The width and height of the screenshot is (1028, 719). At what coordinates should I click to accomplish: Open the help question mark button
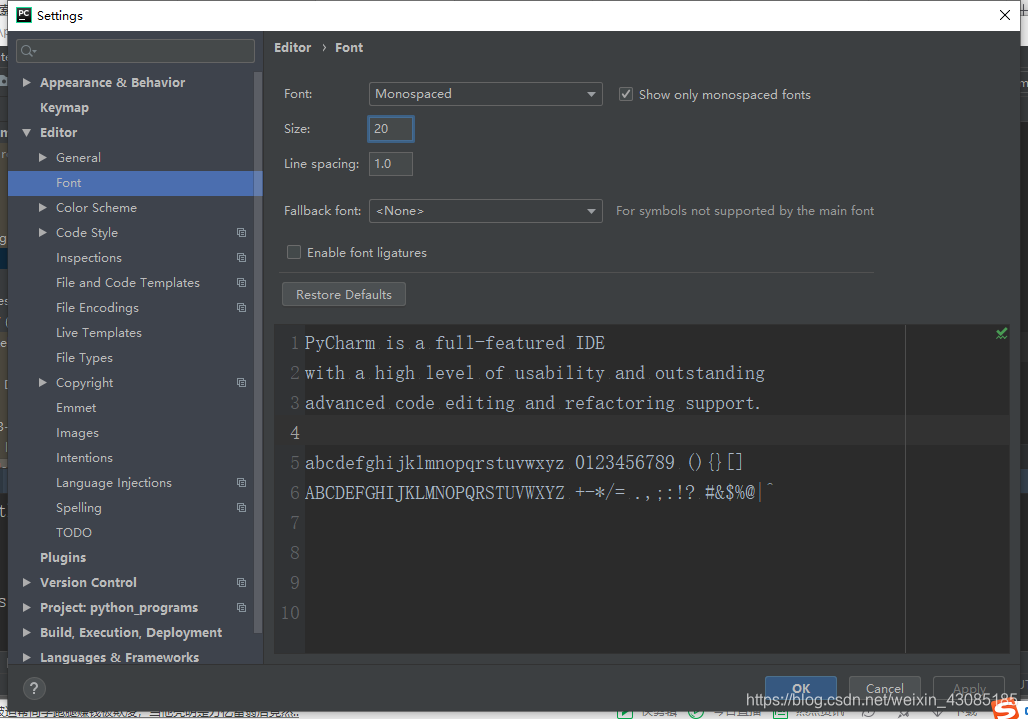(x=34, y=688)
